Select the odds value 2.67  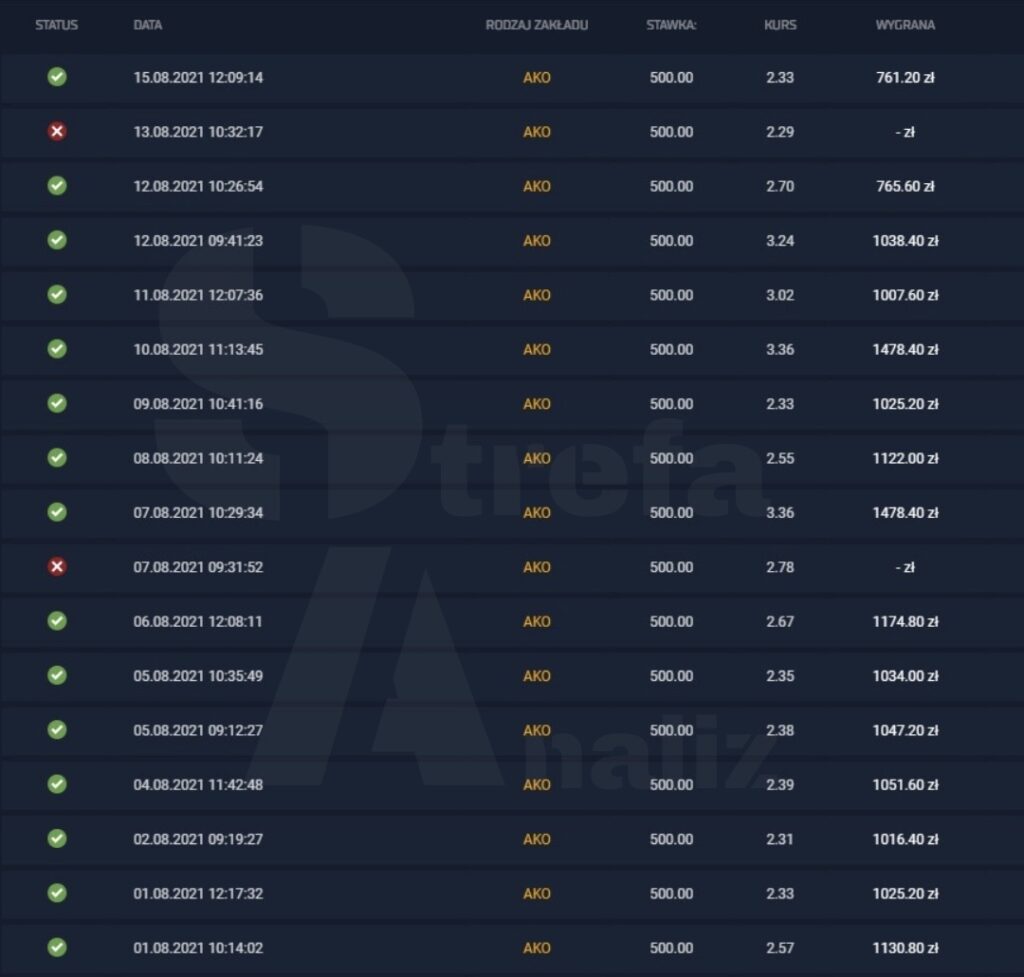click(780, 622)
